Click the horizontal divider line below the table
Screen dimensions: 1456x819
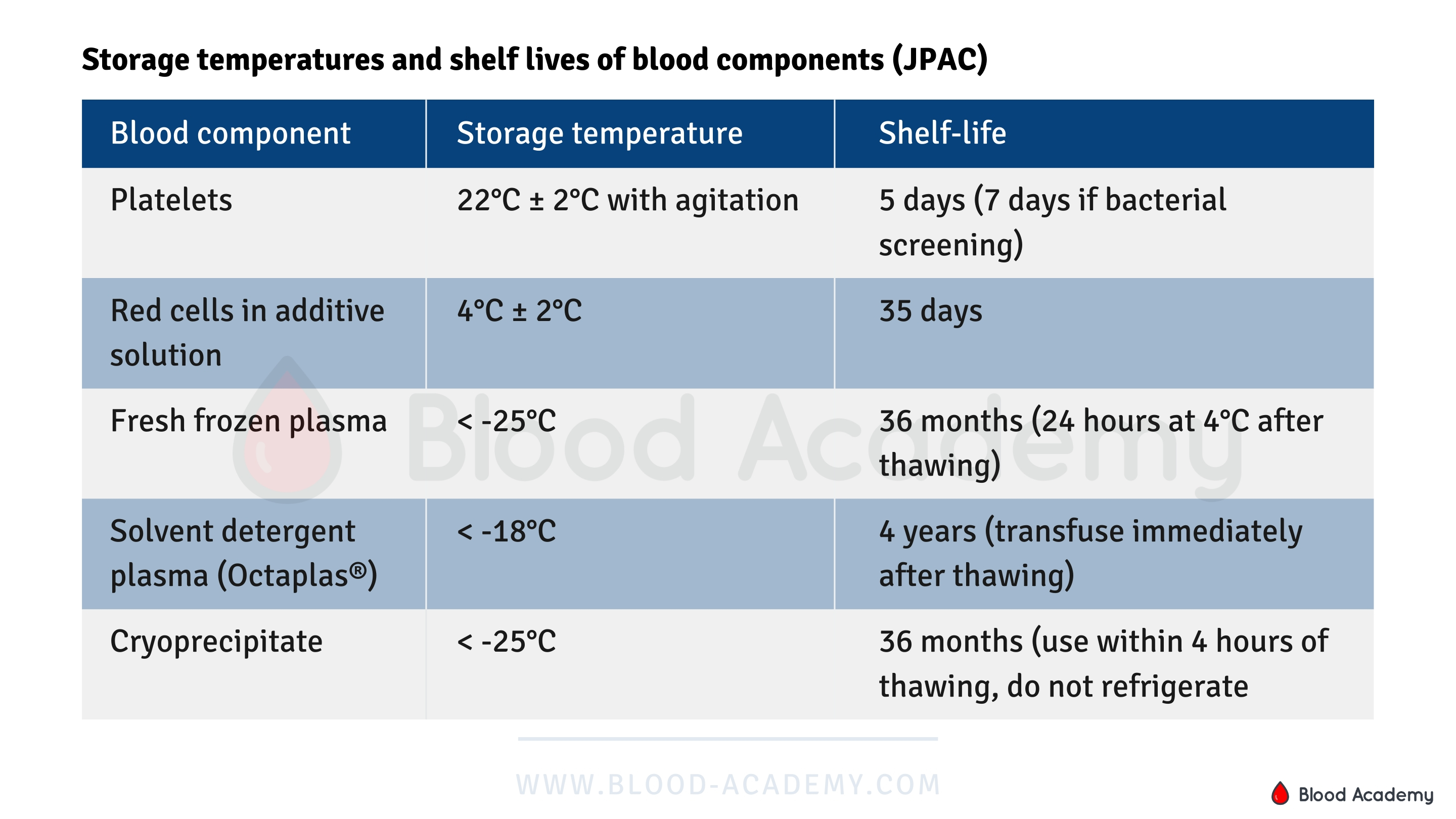(x=727, y=739)
